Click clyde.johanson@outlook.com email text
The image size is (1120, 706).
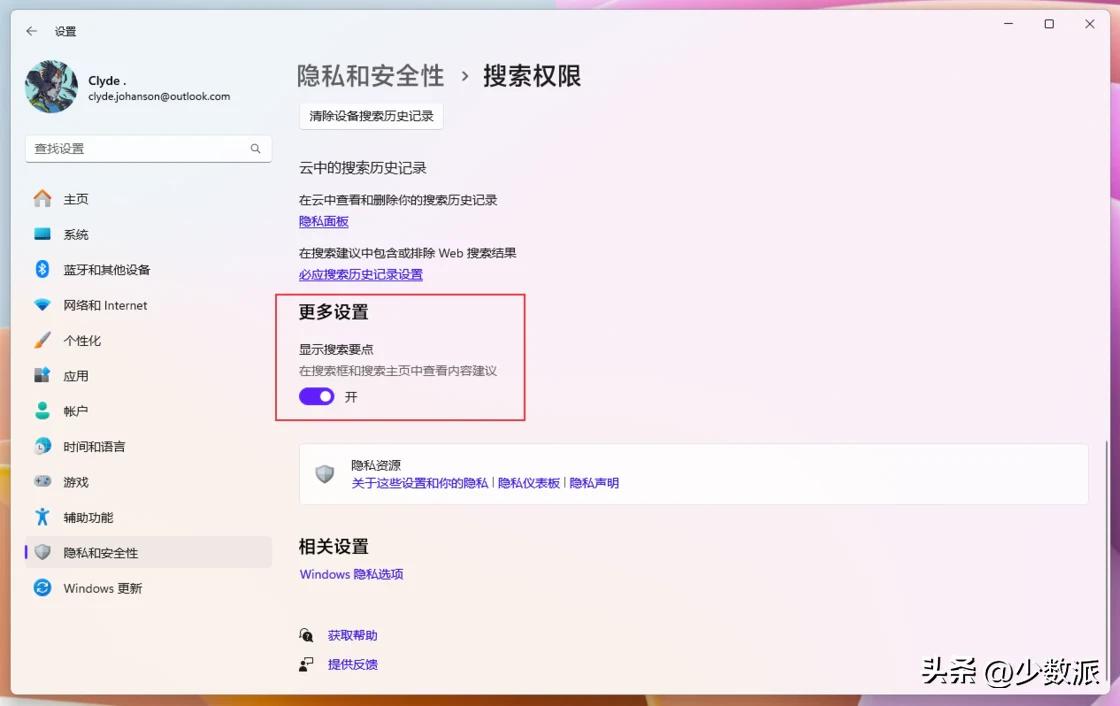tap(159, 96)
